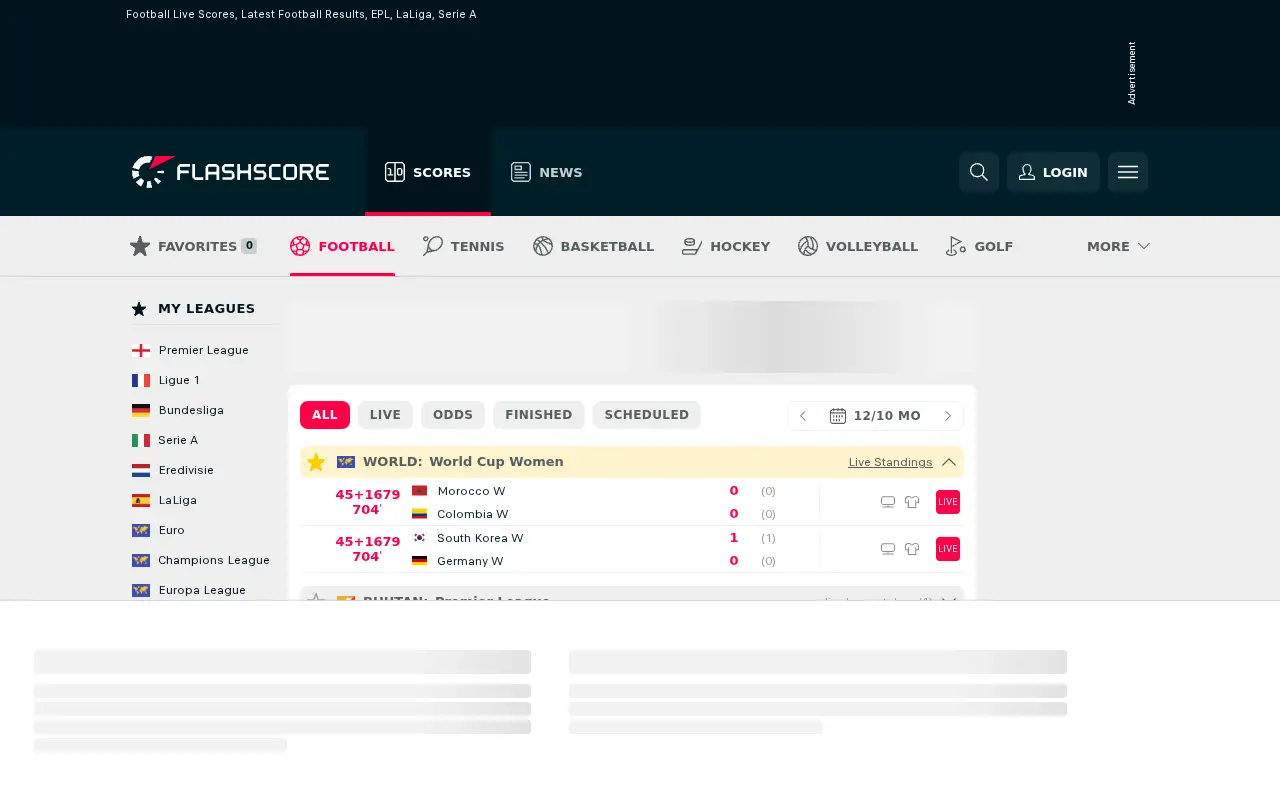
Task: Click the header text about Football Live Scores
Action: (x=301, y=14)
